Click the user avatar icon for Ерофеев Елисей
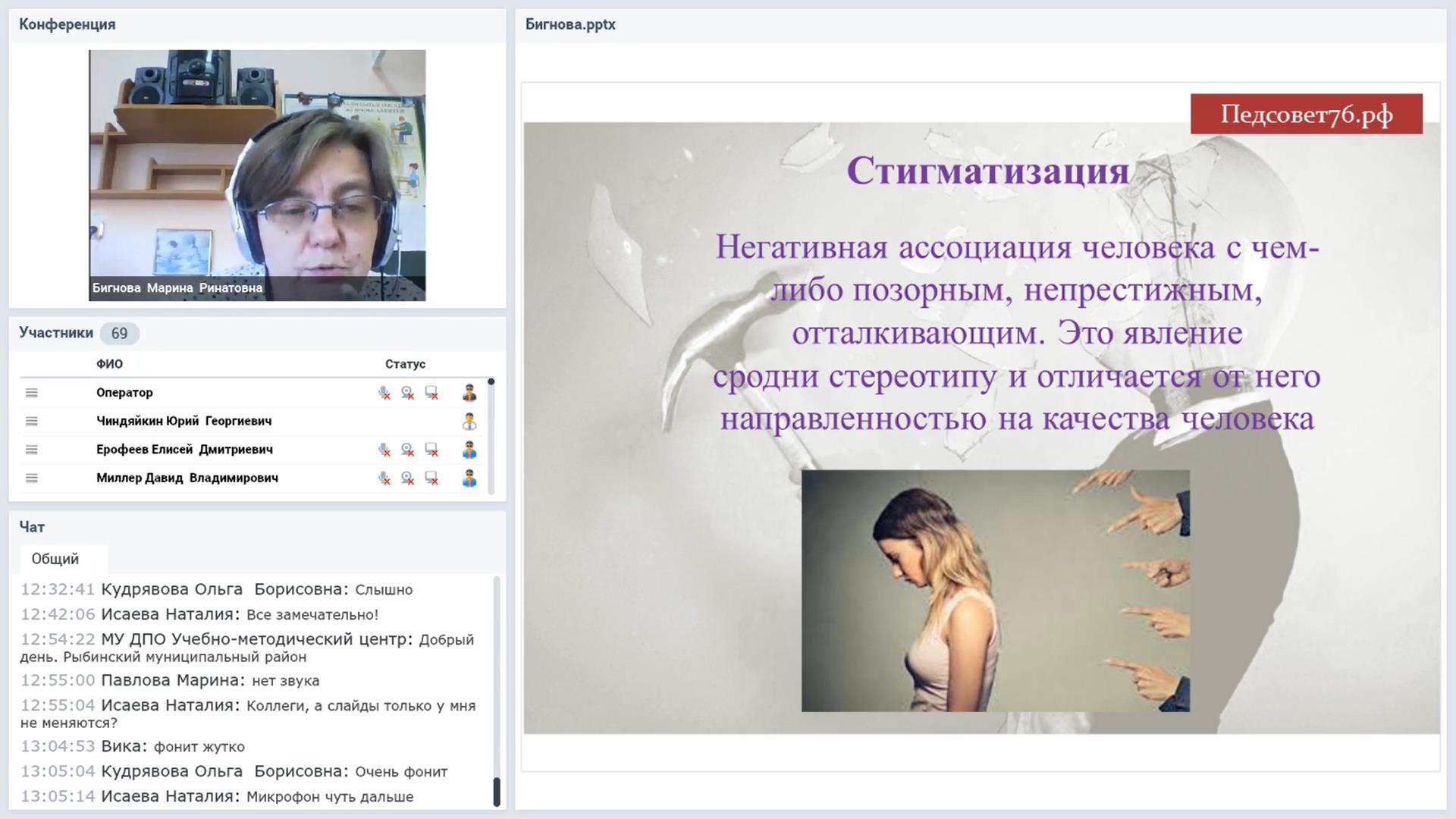 coord(469,450)
